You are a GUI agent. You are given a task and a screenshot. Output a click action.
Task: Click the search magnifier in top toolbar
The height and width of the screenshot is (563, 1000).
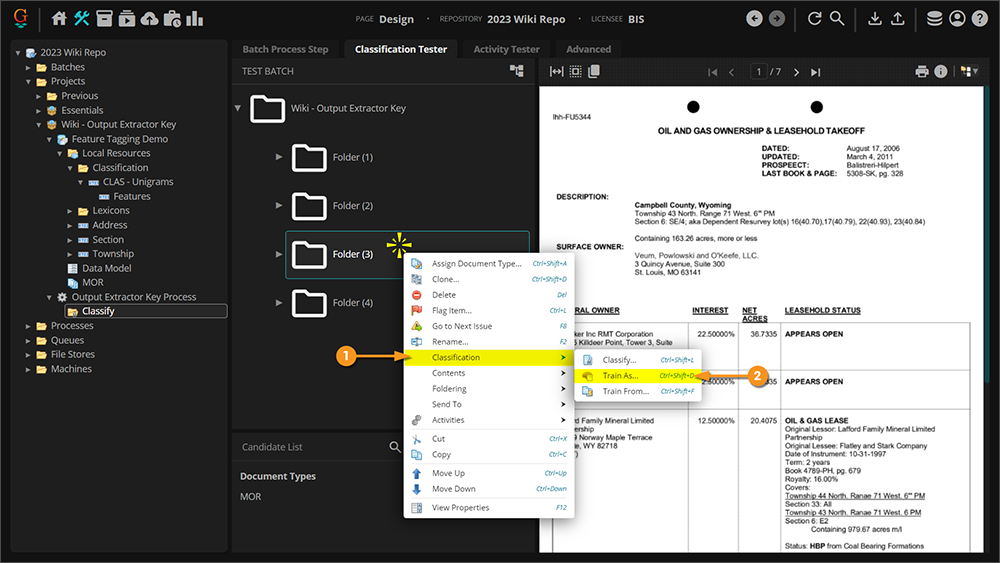838,18
